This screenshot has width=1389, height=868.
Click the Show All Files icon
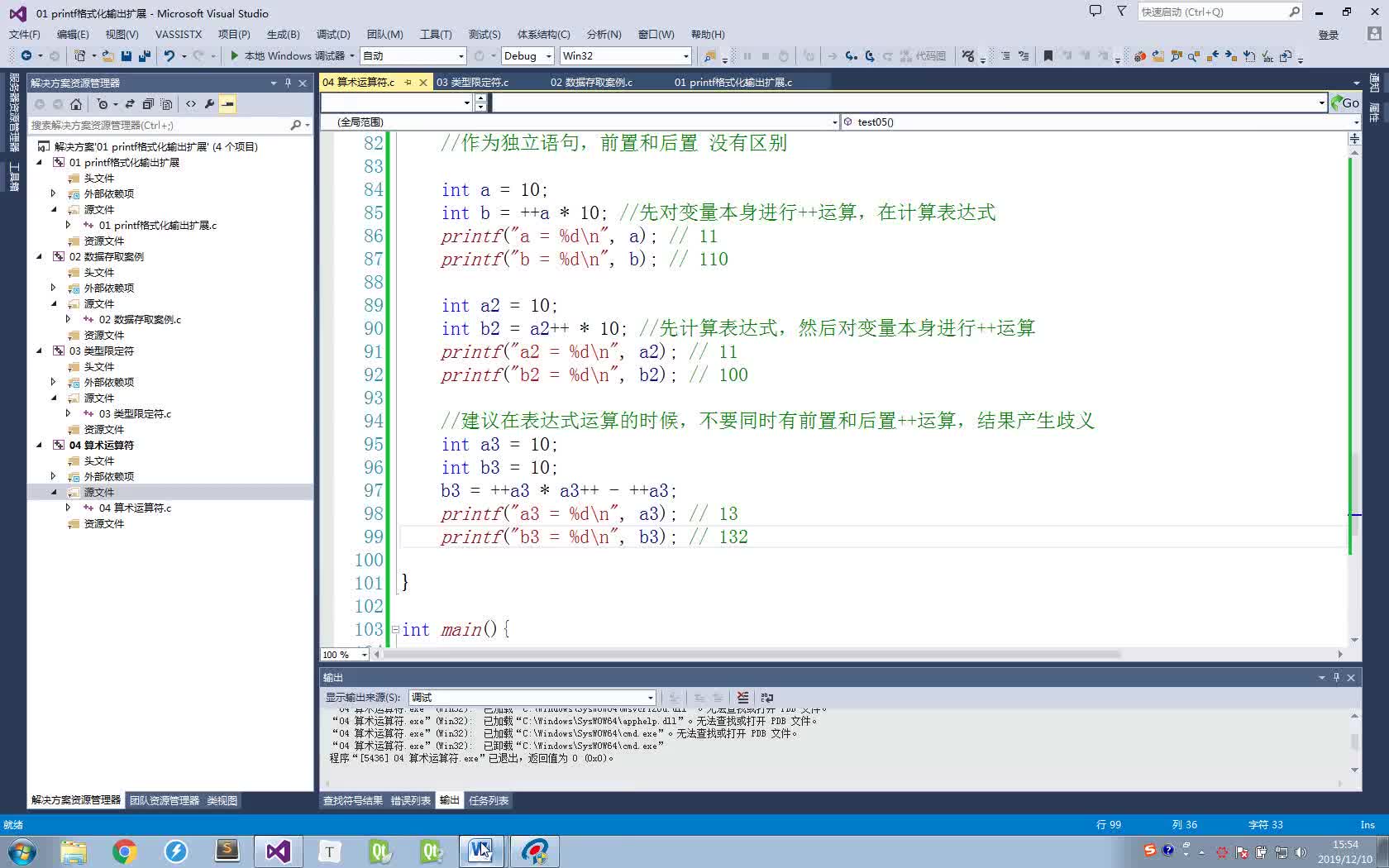(x=166, y=103)
